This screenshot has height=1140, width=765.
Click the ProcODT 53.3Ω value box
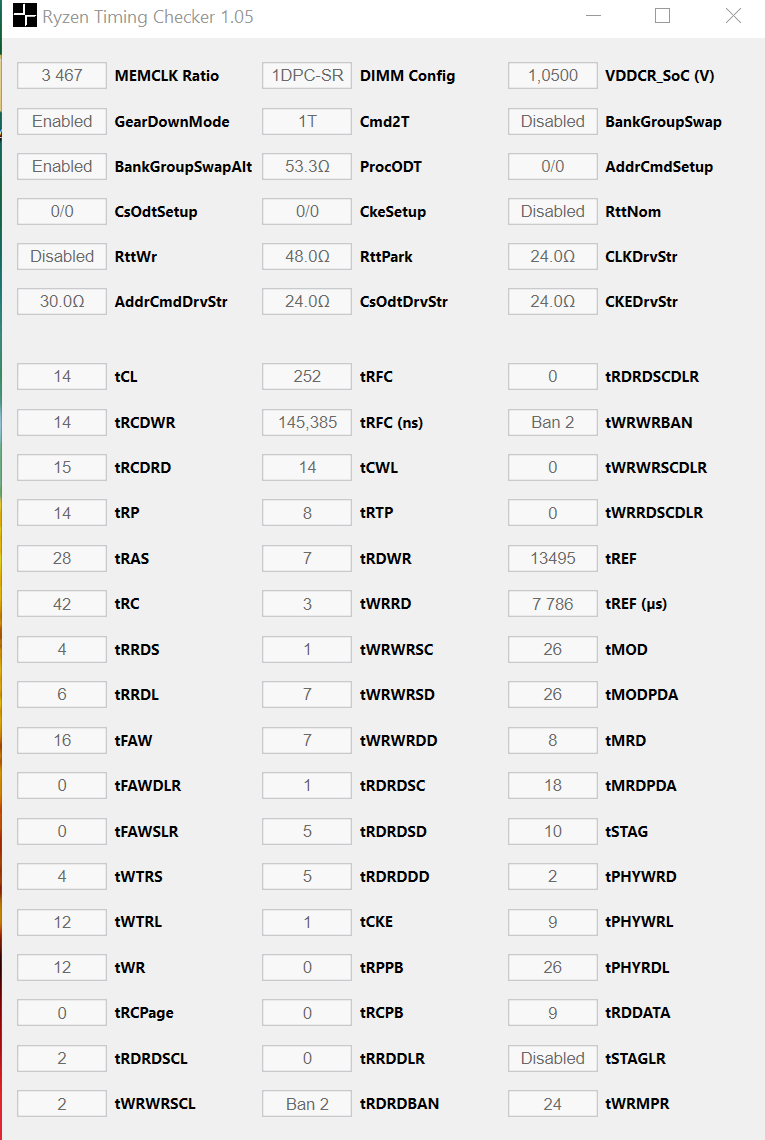[307, 166]
